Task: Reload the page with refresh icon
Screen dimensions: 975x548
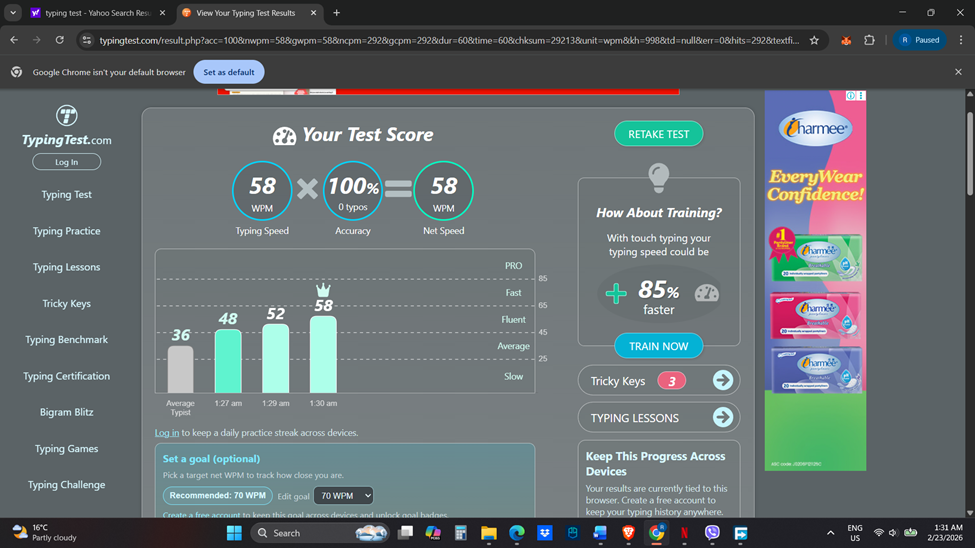Action: 60,40
